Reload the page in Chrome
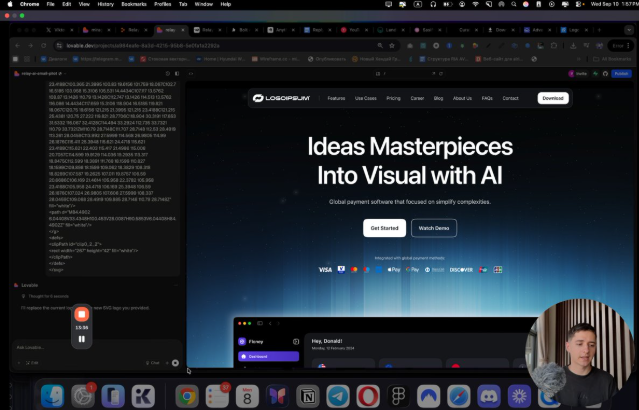The height and width of the screenshot is (410, 639). (44, 46)
